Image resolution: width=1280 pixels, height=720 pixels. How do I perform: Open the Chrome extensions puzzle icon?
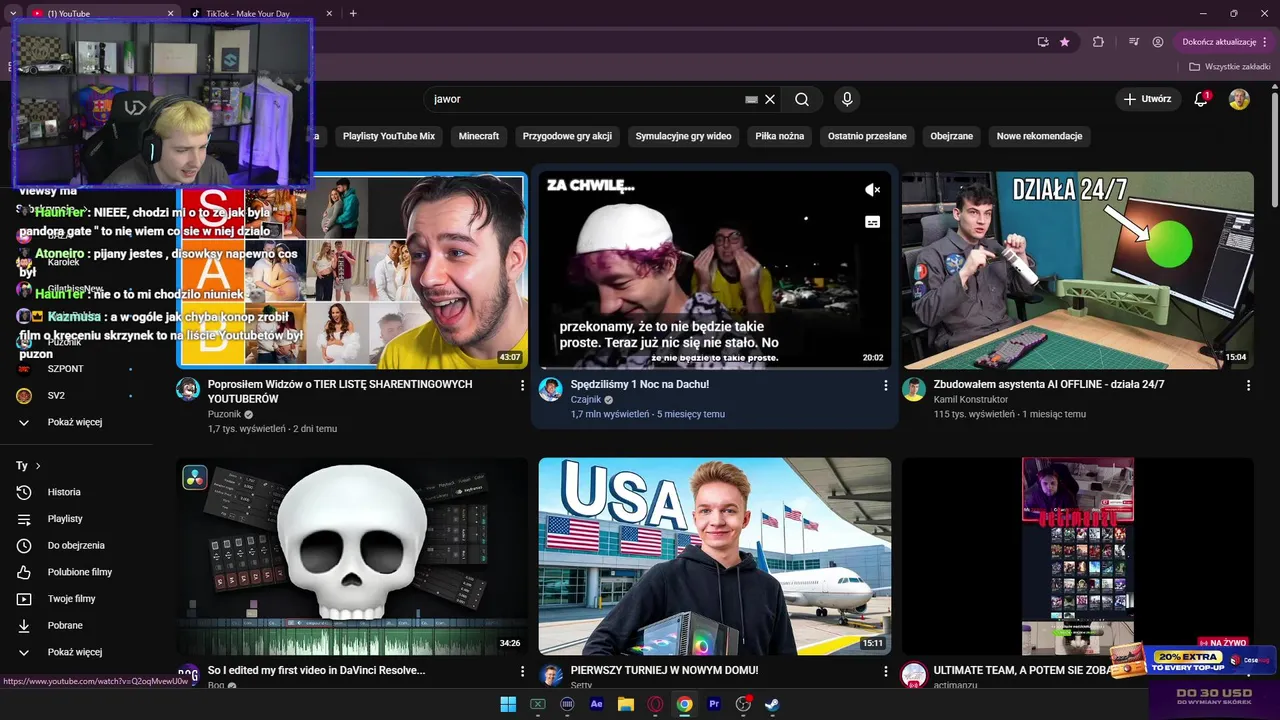point(1098,42)
